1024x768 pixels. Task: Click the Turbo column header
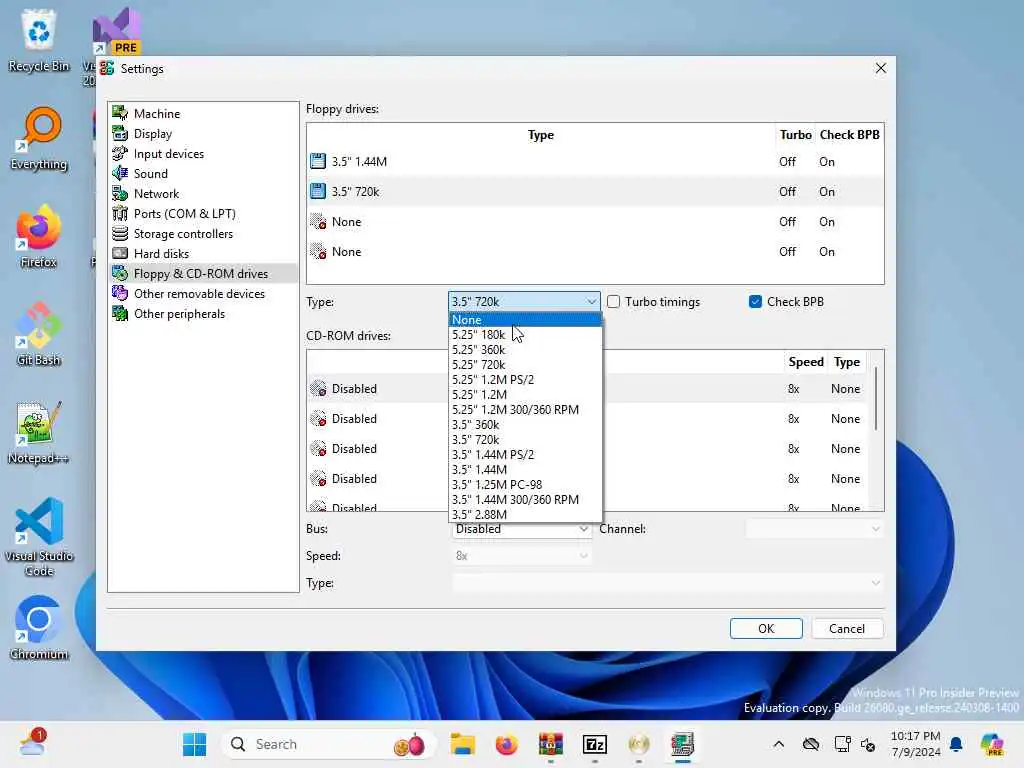click(x=795, y=135)
